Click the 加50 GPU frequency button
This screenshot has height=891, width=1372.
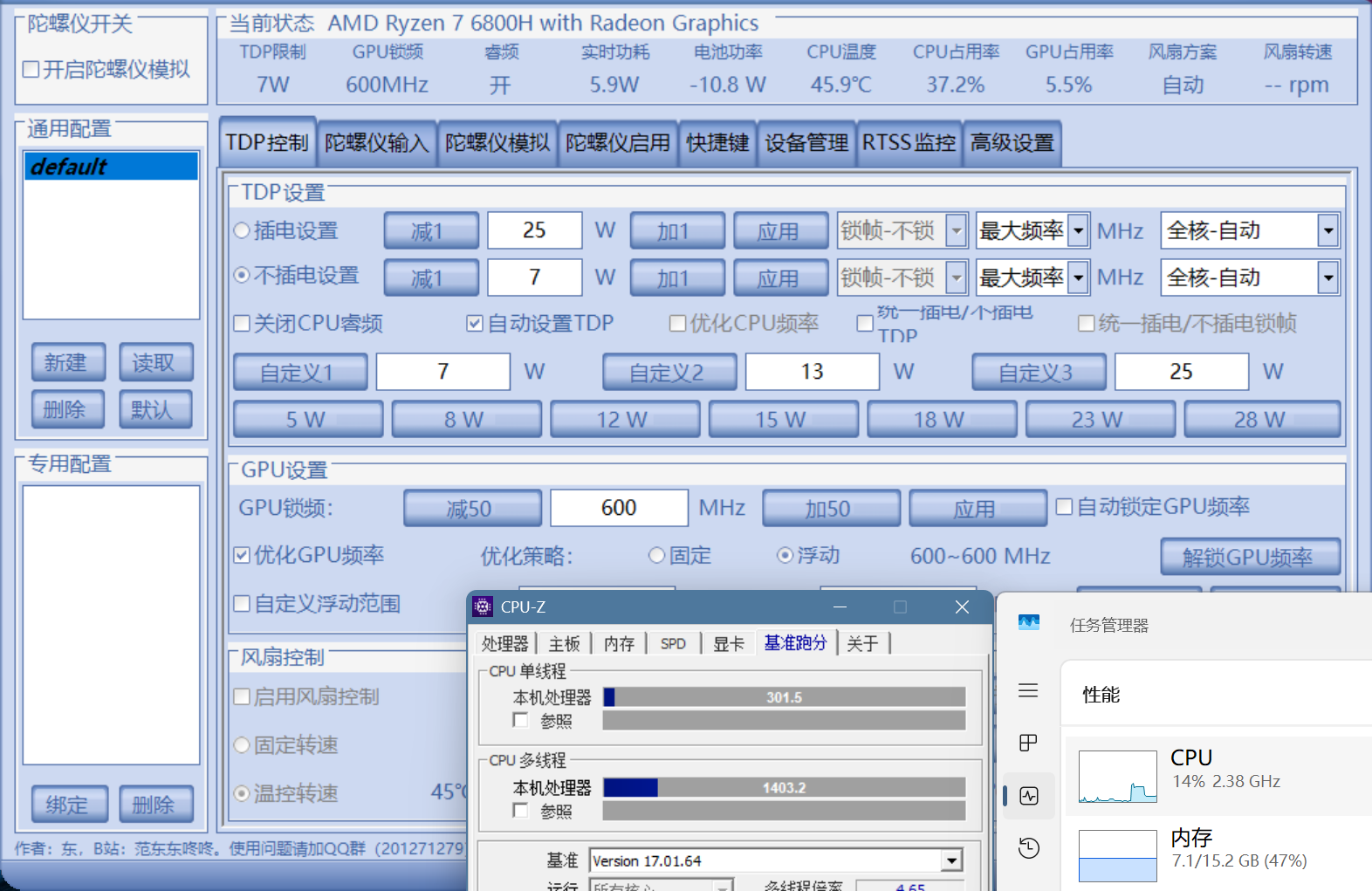coord(831,508)
